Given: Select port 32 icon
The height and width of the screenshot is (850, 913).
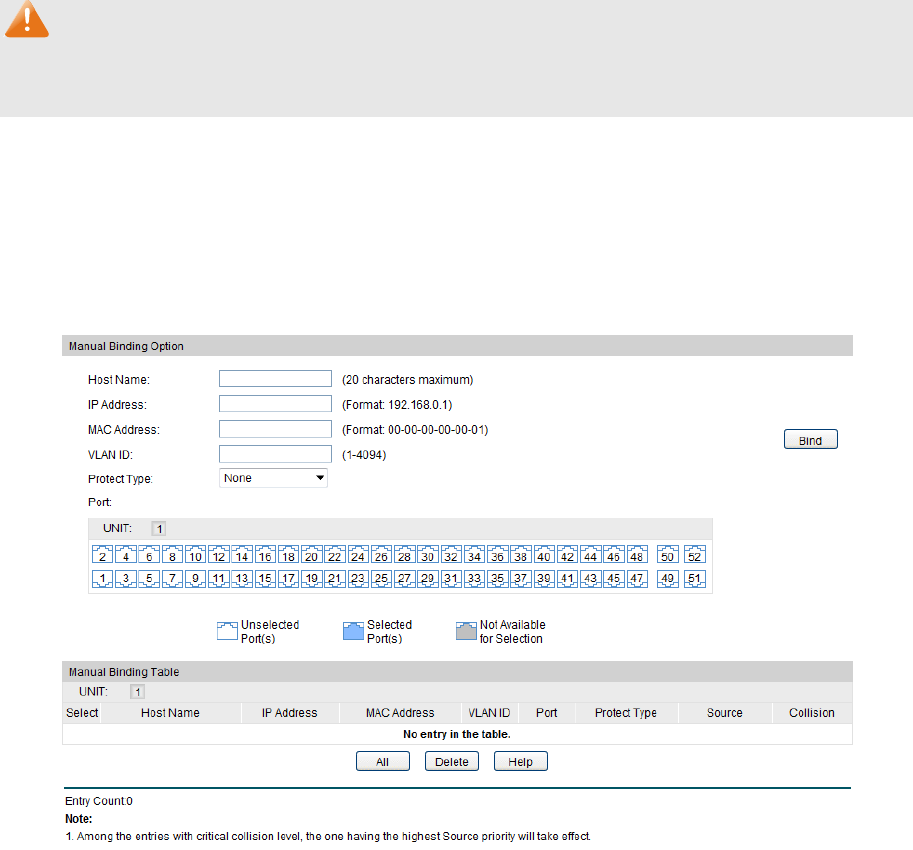Looking at the screenshot, I should [x=451, y=555].
